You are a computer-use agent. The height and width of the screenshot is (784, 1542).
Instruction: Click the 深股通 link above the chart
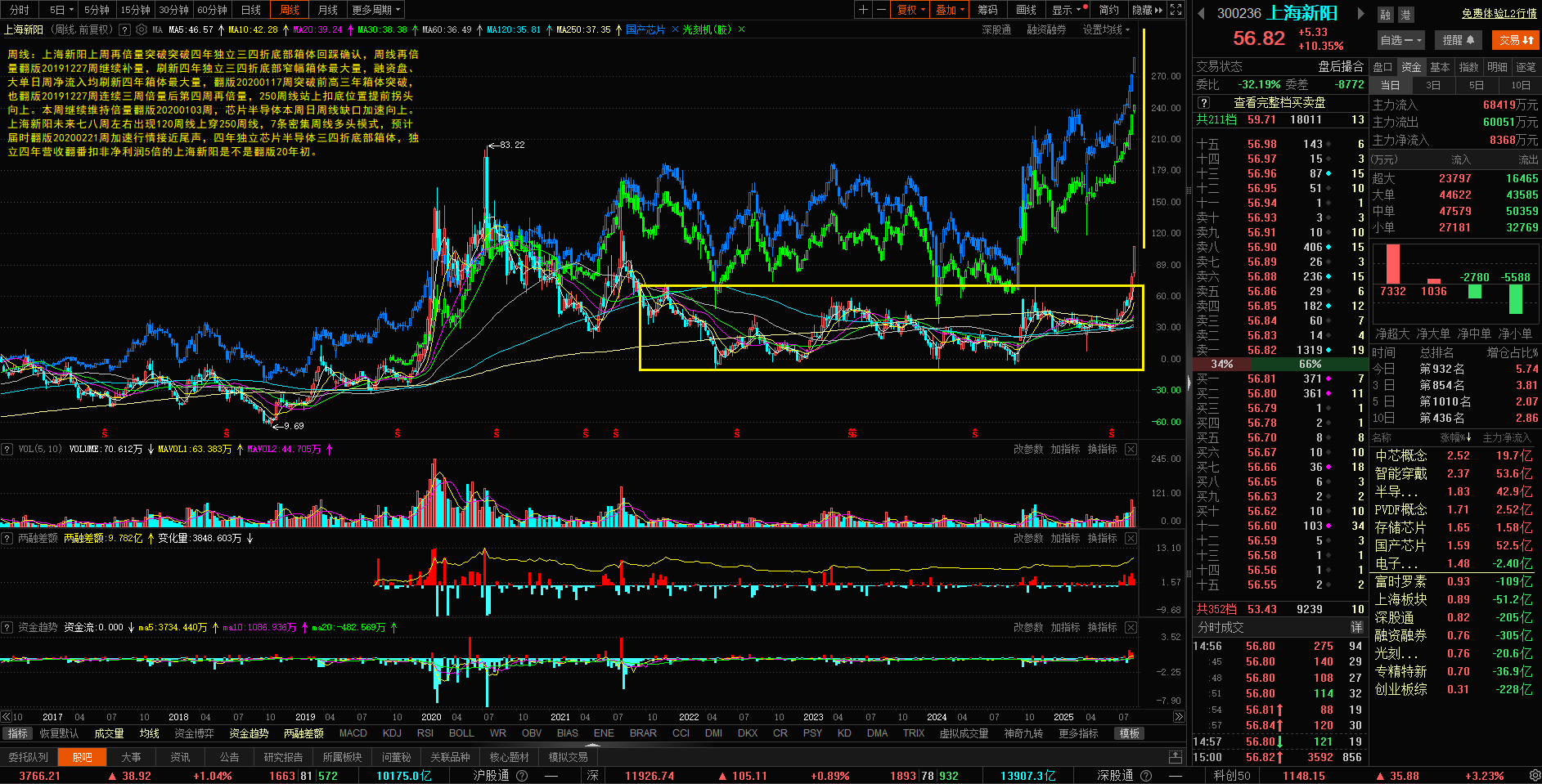click(996, 29)
